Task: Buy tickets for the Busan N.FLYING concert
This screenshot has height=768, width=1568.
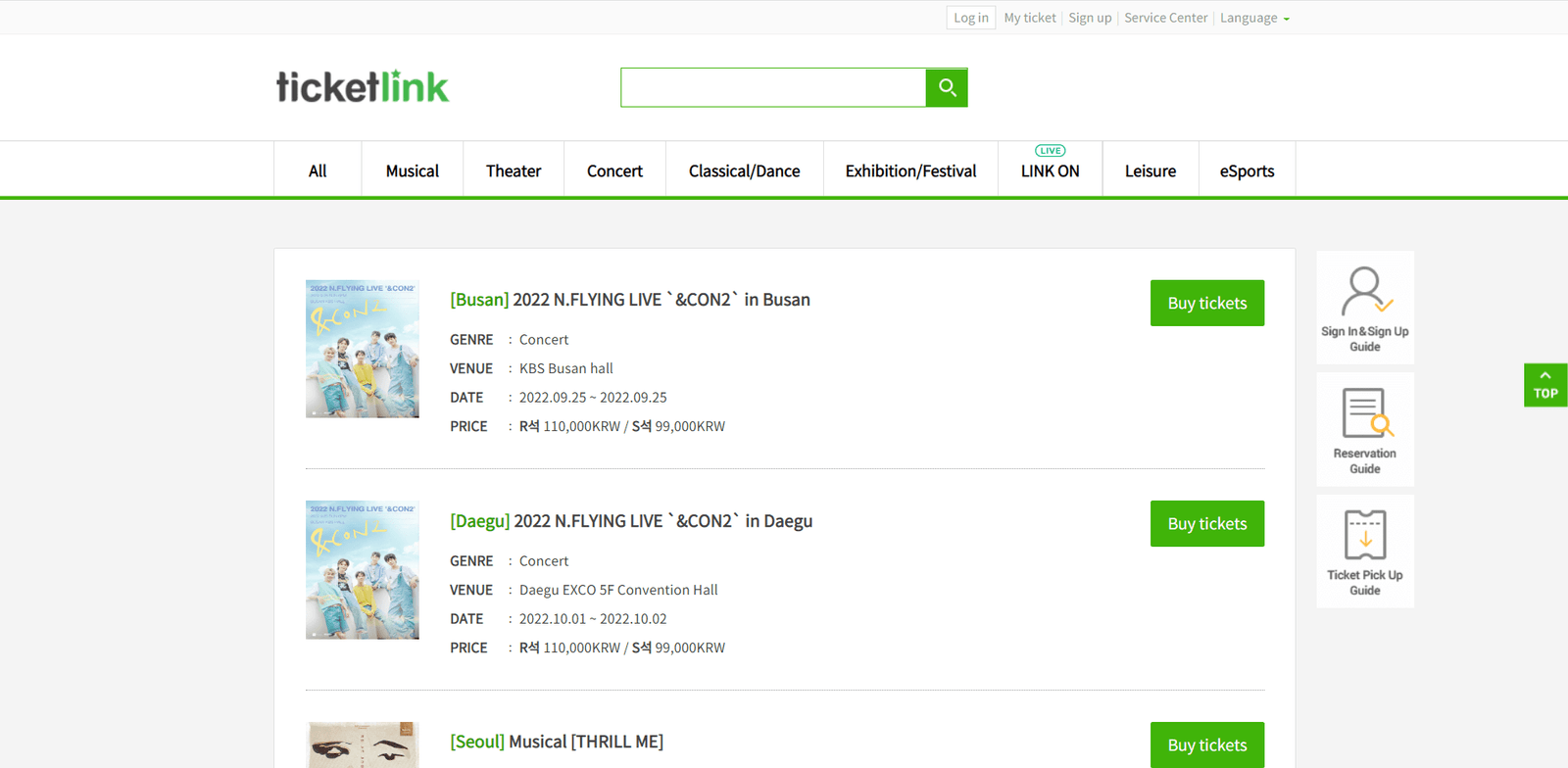Action: point(1206,304)
